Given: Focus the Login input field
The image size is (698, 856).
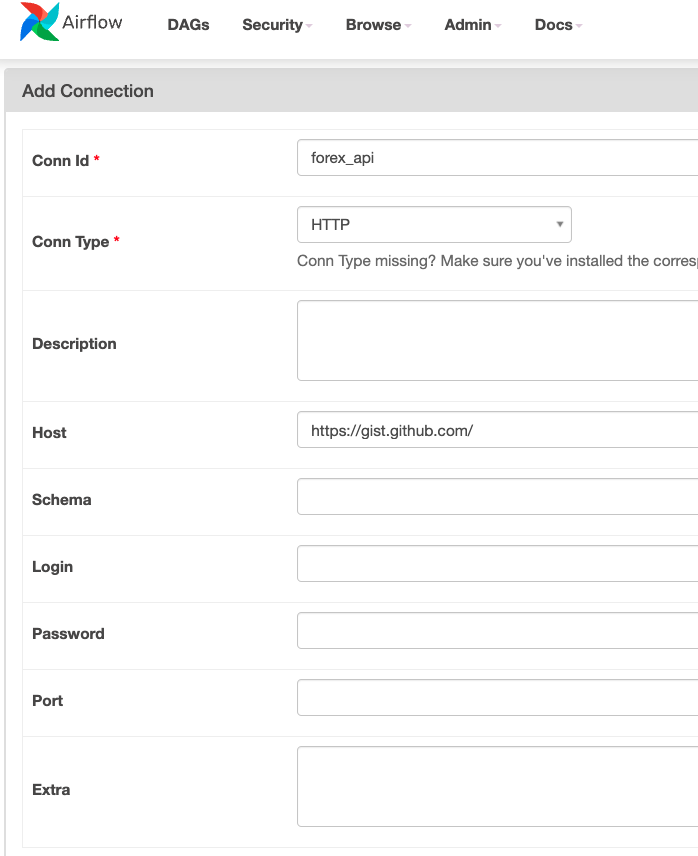Looking at the screenshot, I should (498, 563).
